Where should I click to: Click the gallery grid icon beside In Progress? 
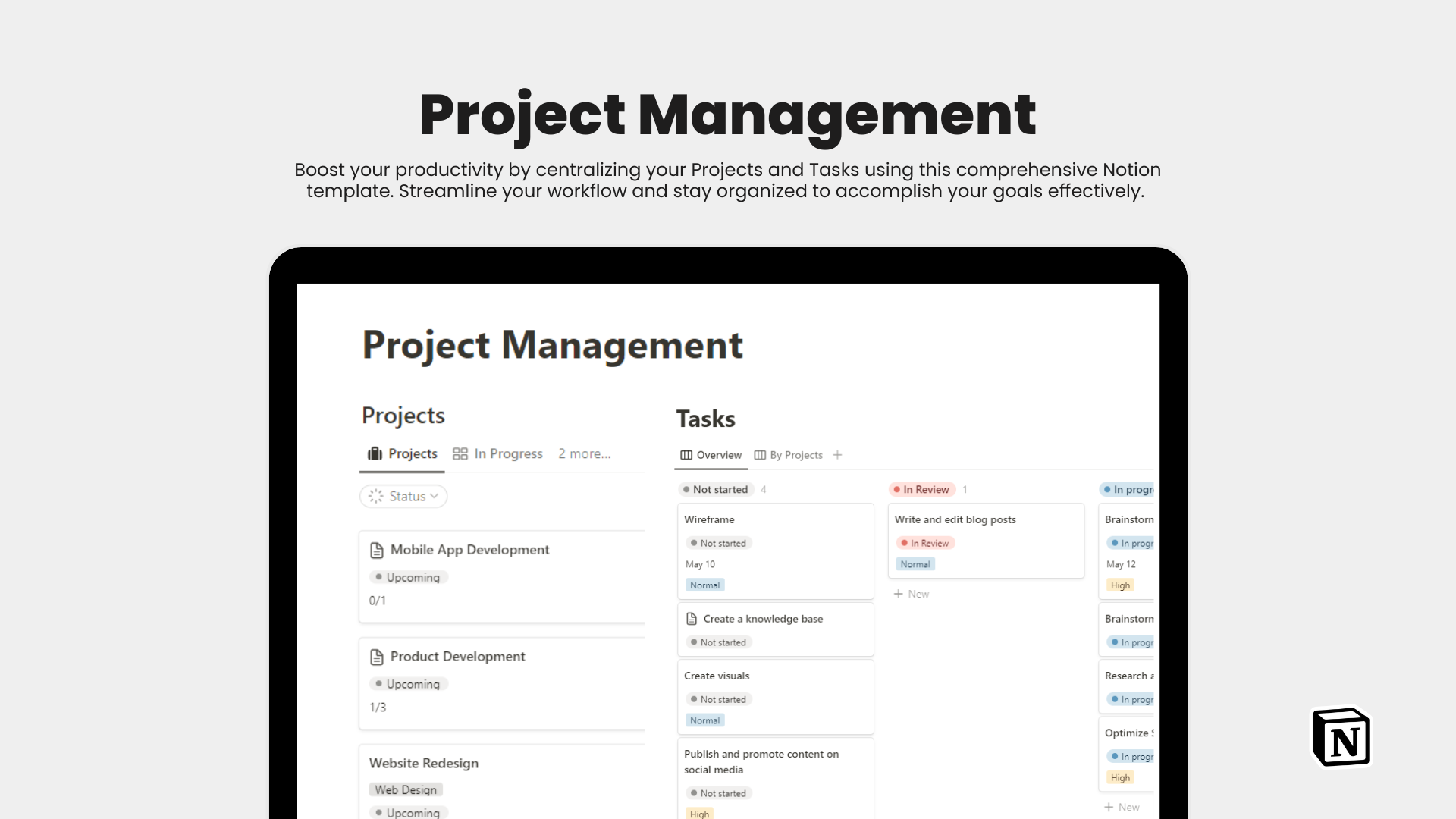(x=460, y=453)
